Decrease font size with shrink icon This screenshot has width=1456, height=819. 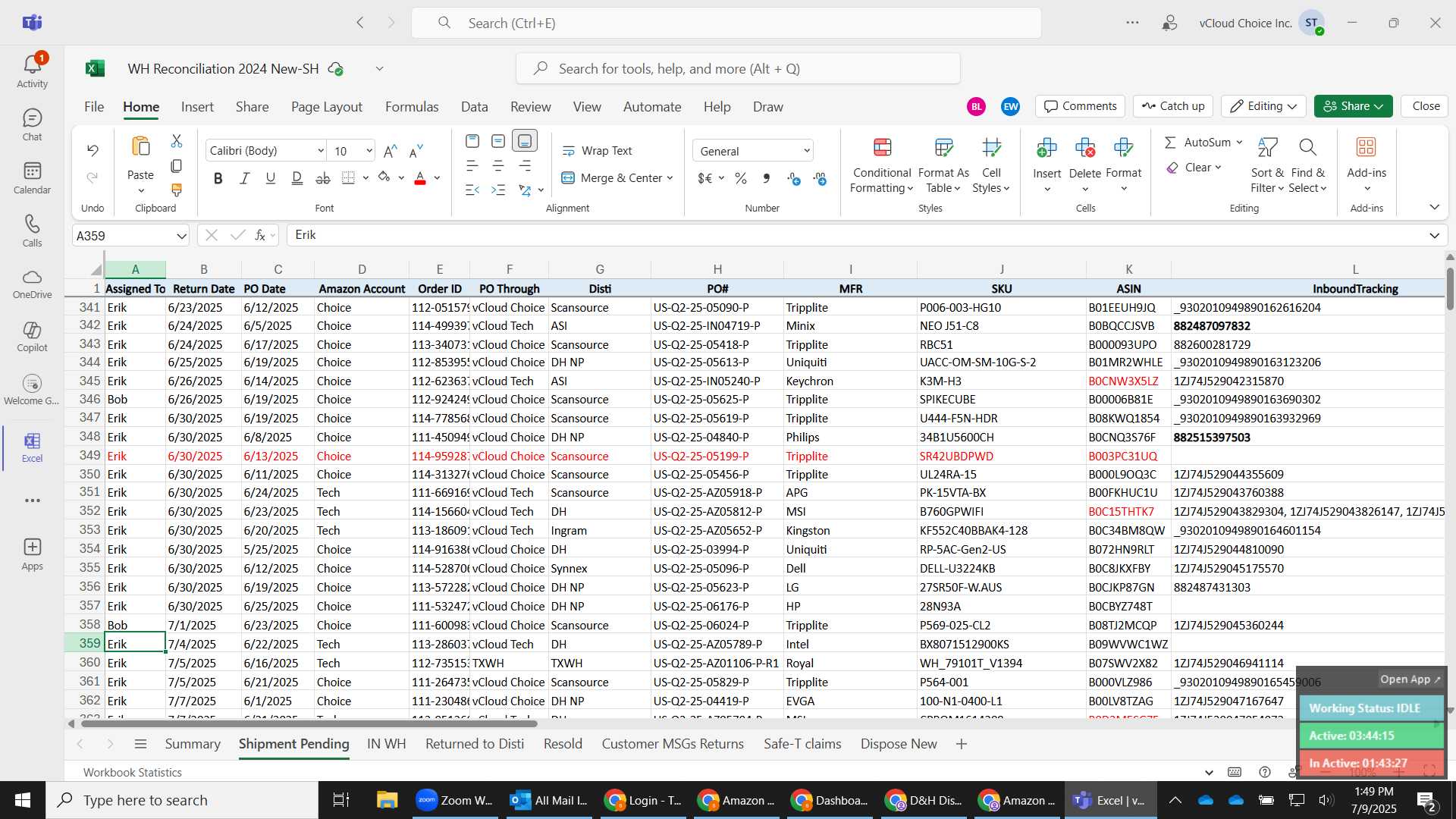click(416, 151)
